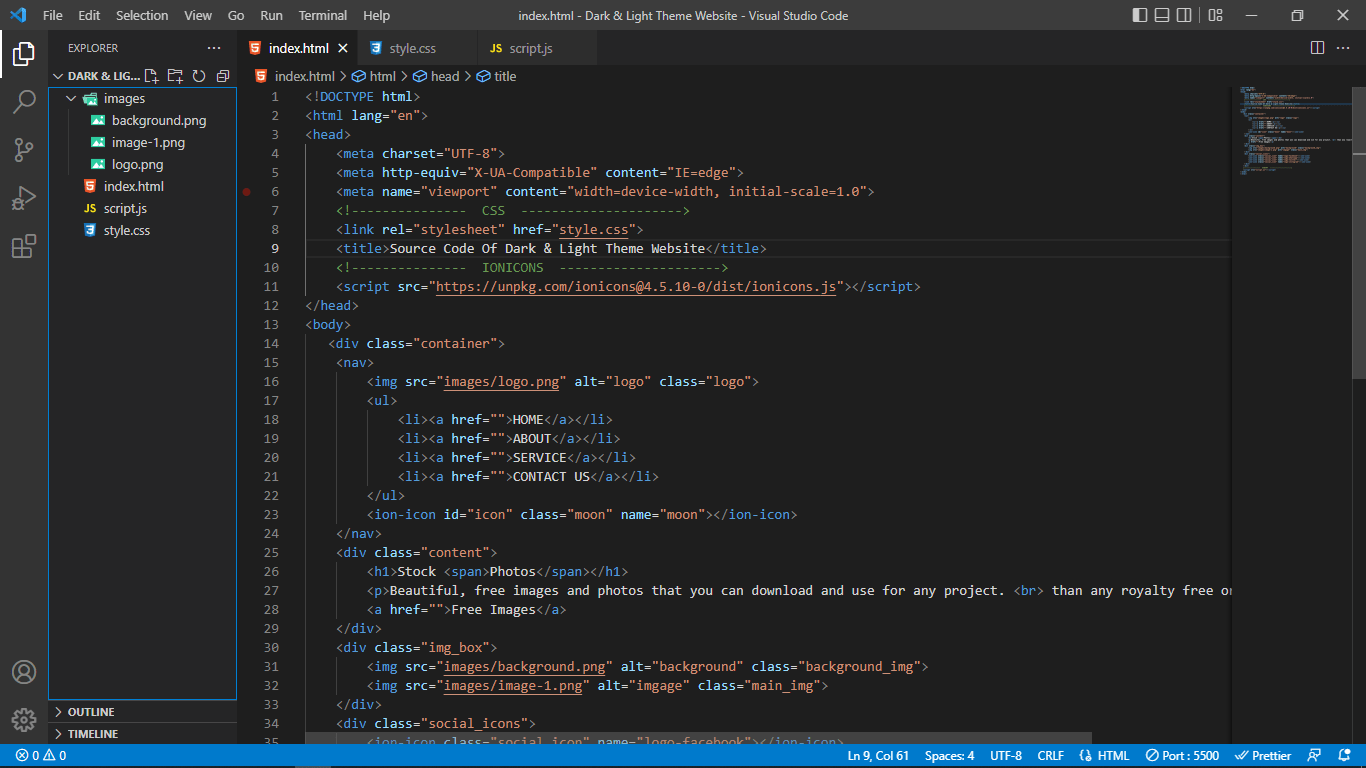This screenshot has height=768, width=1366.
Task: Toggle the primary side bar layout icon
Action: tap(1140, 15)
